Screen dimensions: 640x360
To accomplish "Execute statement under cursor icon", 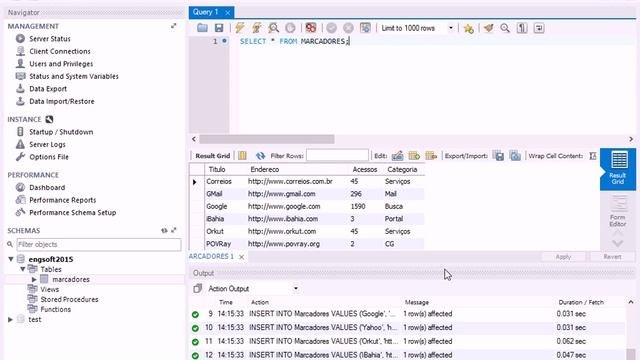I will click(x=257, y=28).
